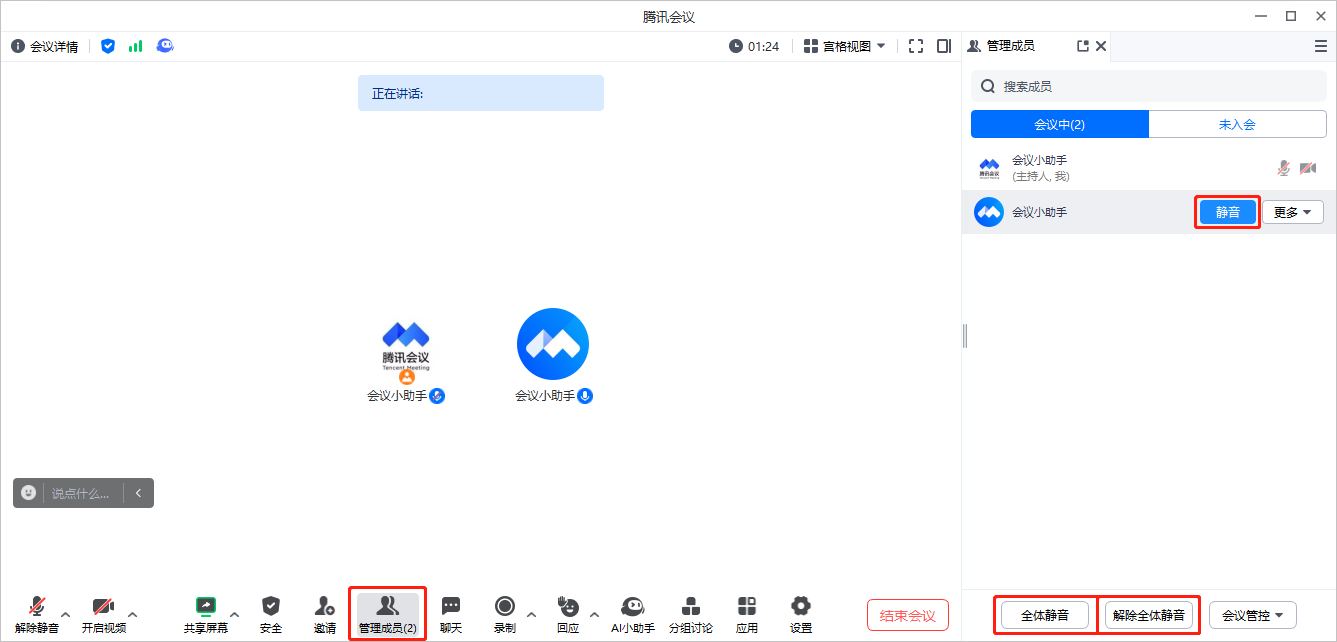Open Security (安全) settings

pyautogui.click(x=271, y=615)
